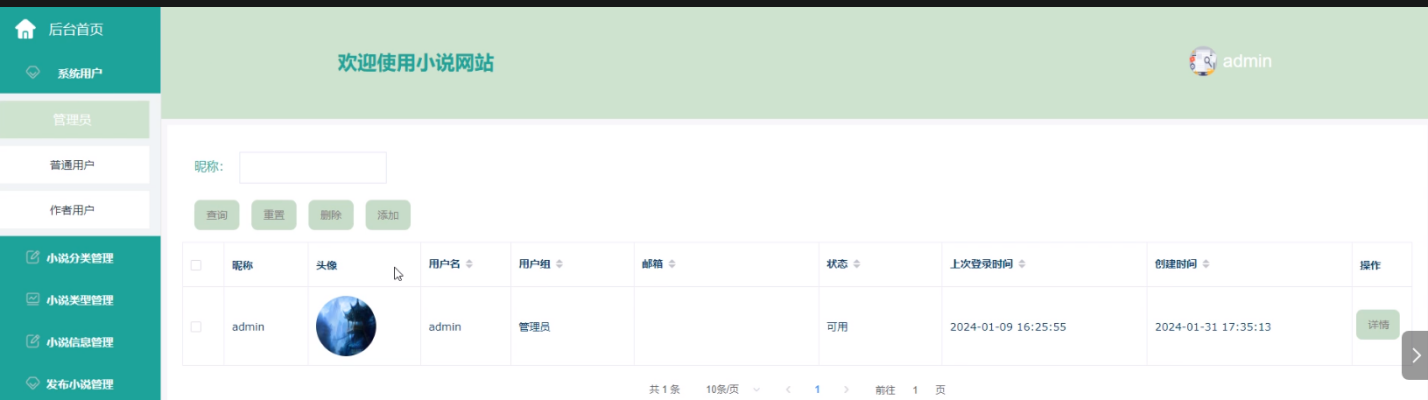Go to previous page arrow

click(788, 389)
